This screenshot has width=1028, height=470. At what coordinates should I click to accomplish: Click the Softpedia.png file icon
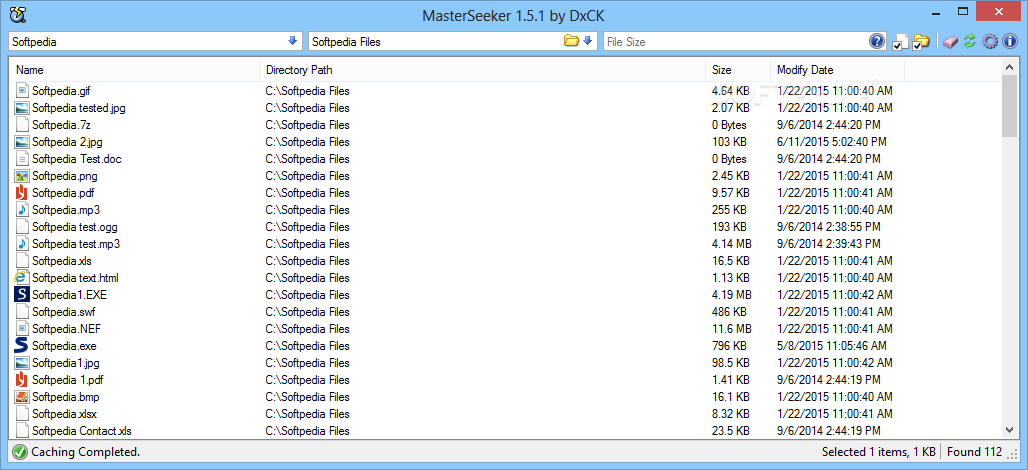coord(22,176)
